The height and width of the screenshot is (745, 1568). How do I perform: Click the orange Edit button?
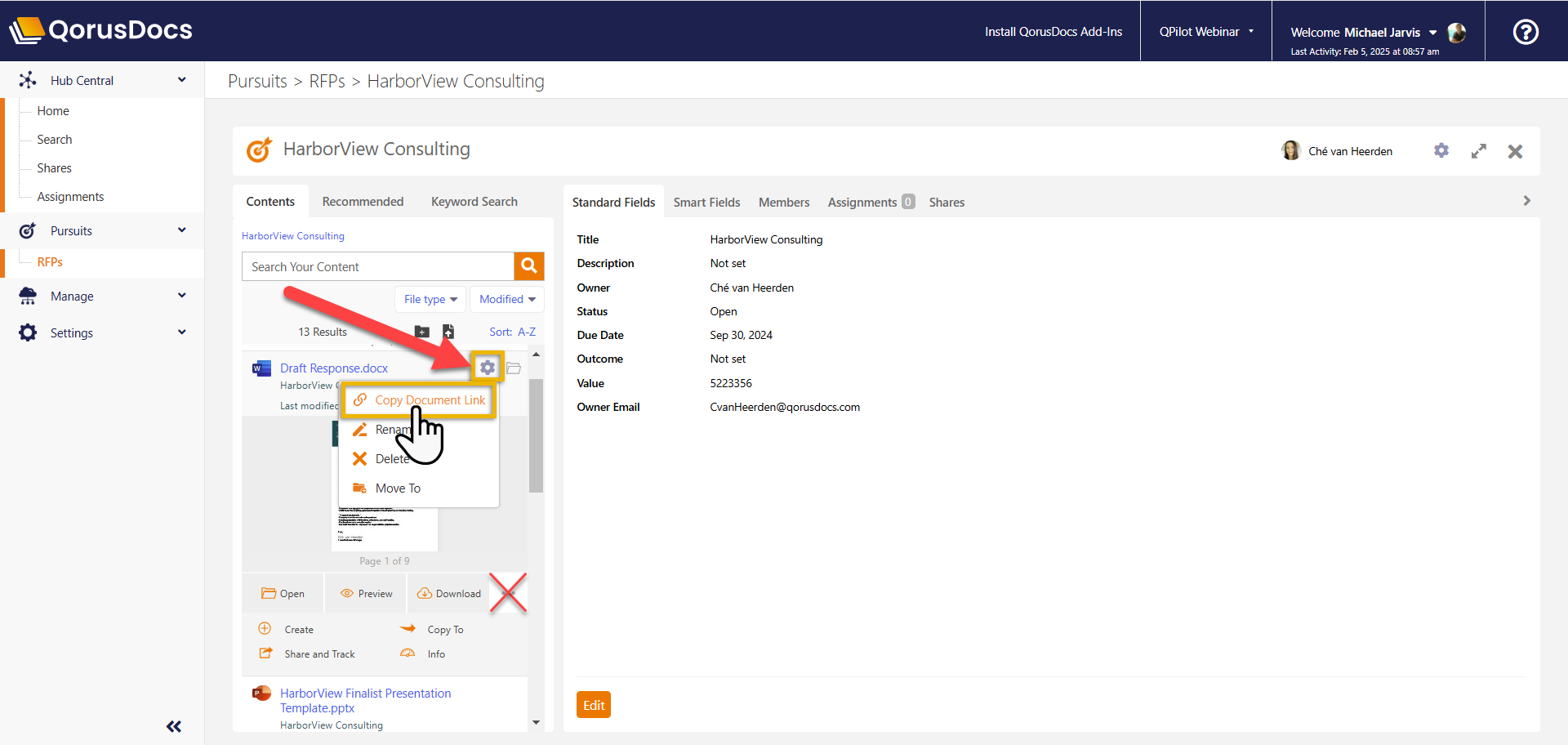[594, 705]
